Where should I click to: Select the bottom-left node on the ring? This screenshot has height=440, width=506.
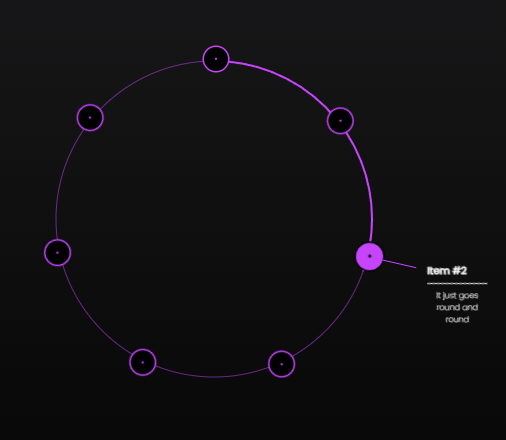pos(143,362)
